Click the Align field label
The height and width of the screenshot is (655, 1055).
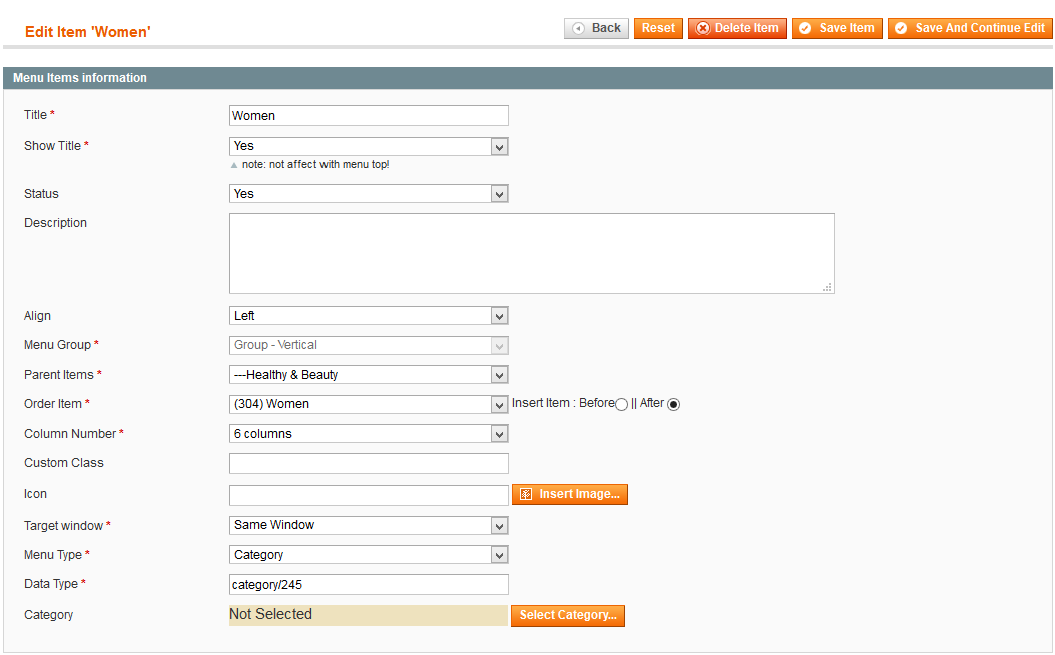tap(37, 316)
